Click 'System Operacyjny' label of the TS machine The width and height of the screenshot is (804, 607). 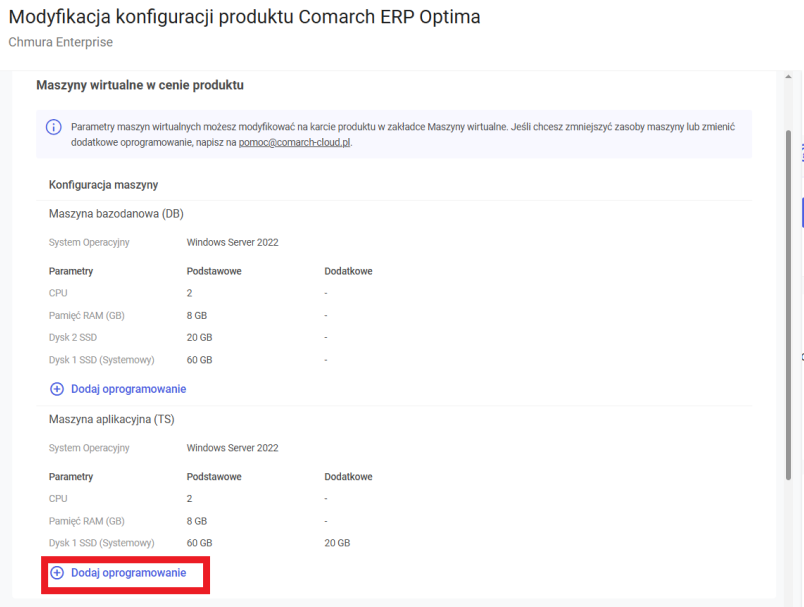pos(89,448)
